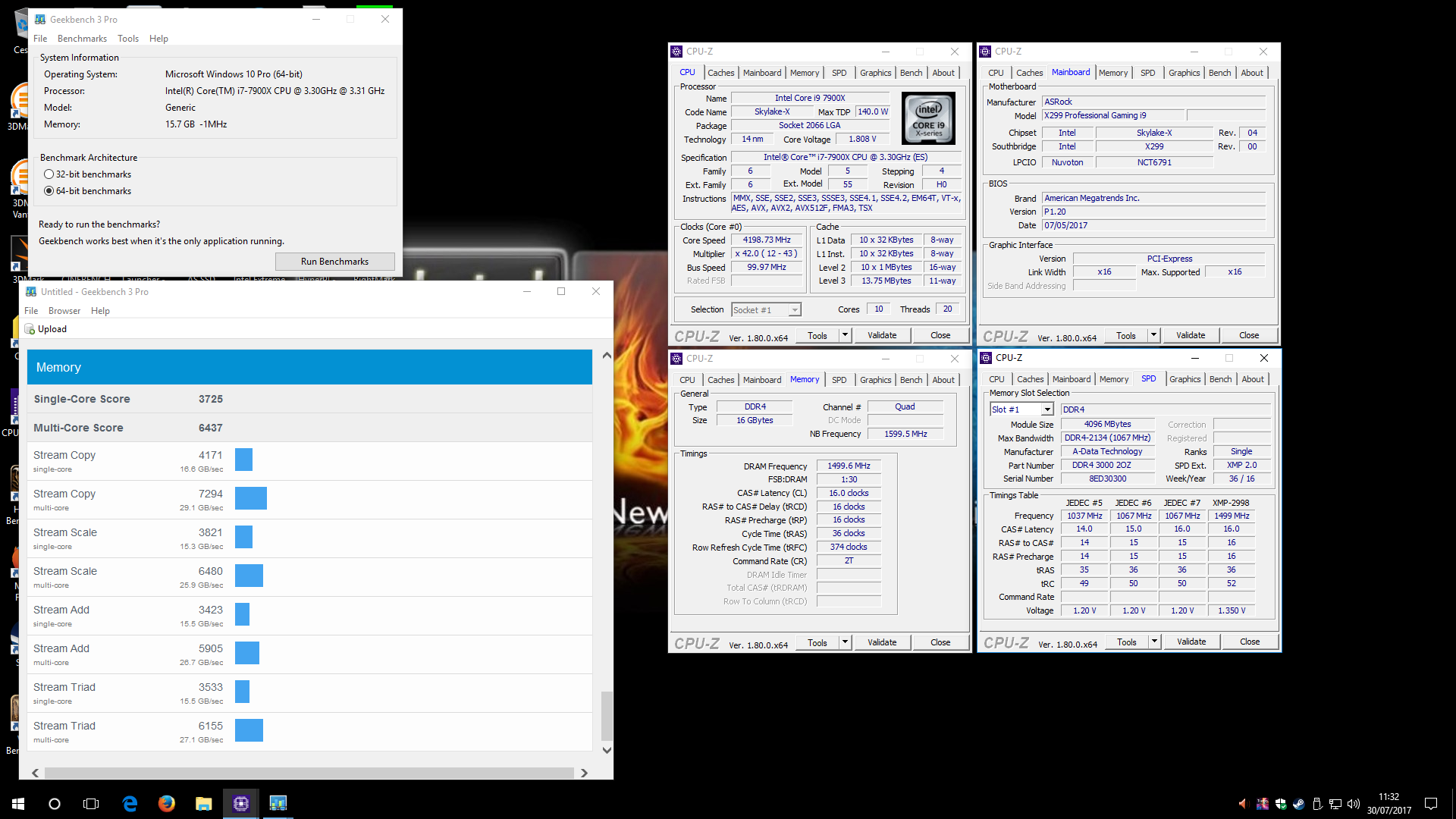Launch Firefox from the taskbar
This screenshot has height=819, width=1456.
click(166, 804)
